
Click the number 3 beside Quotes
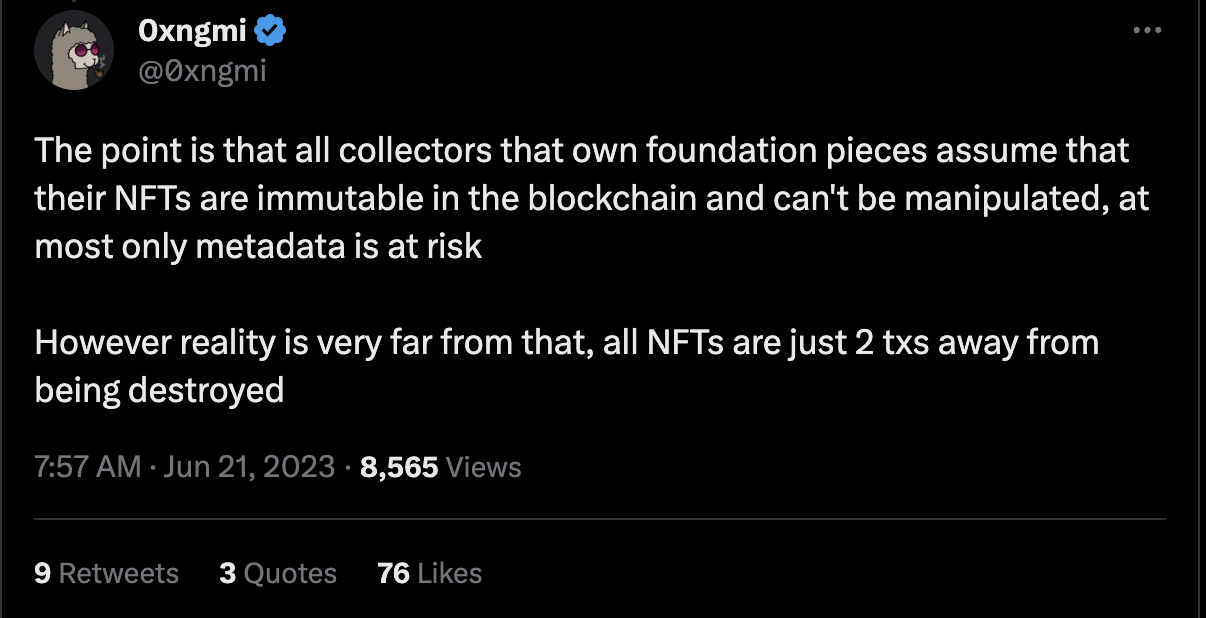(x=227, y=573)
